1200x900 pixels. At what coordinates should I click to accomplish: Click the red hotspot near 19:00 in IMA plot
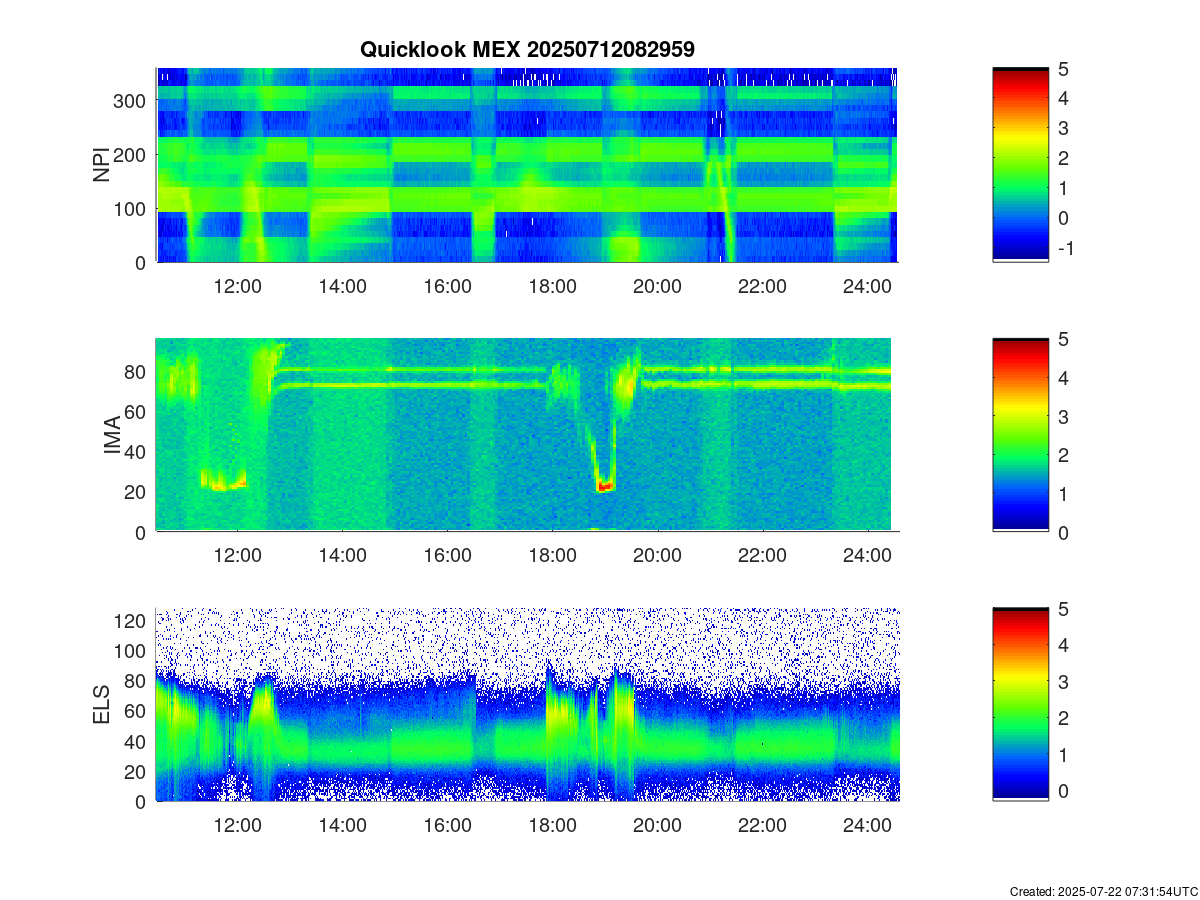[604, 487]
